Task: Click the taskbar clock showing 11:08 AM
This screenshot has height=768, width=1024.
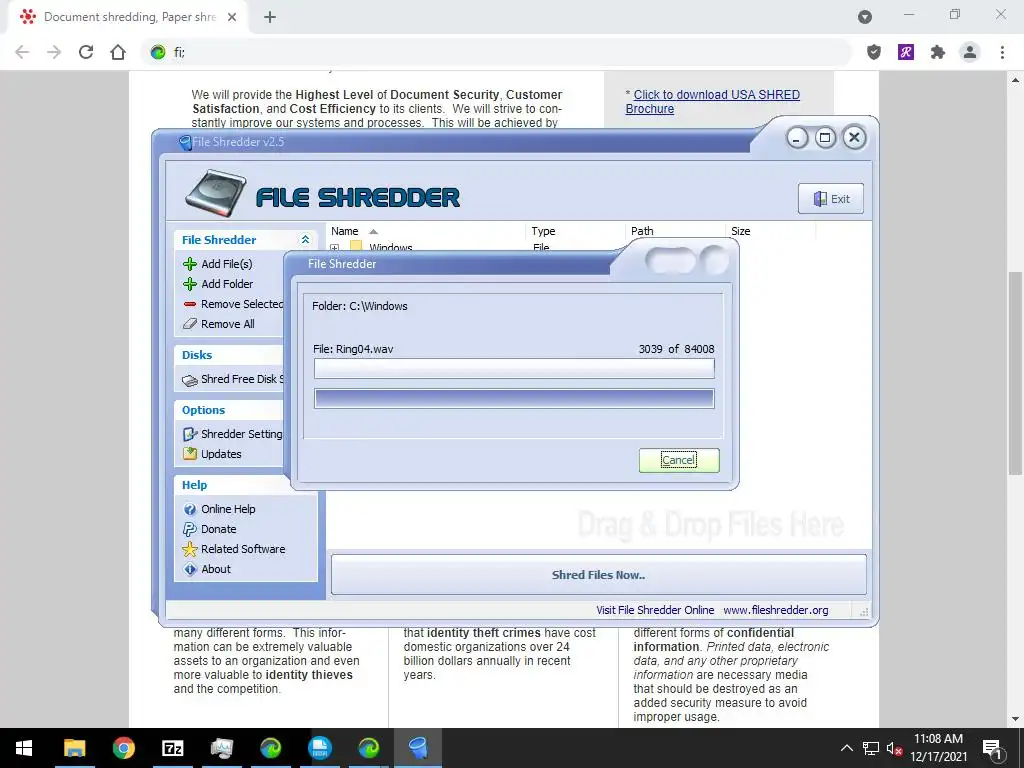Action: 938,748
